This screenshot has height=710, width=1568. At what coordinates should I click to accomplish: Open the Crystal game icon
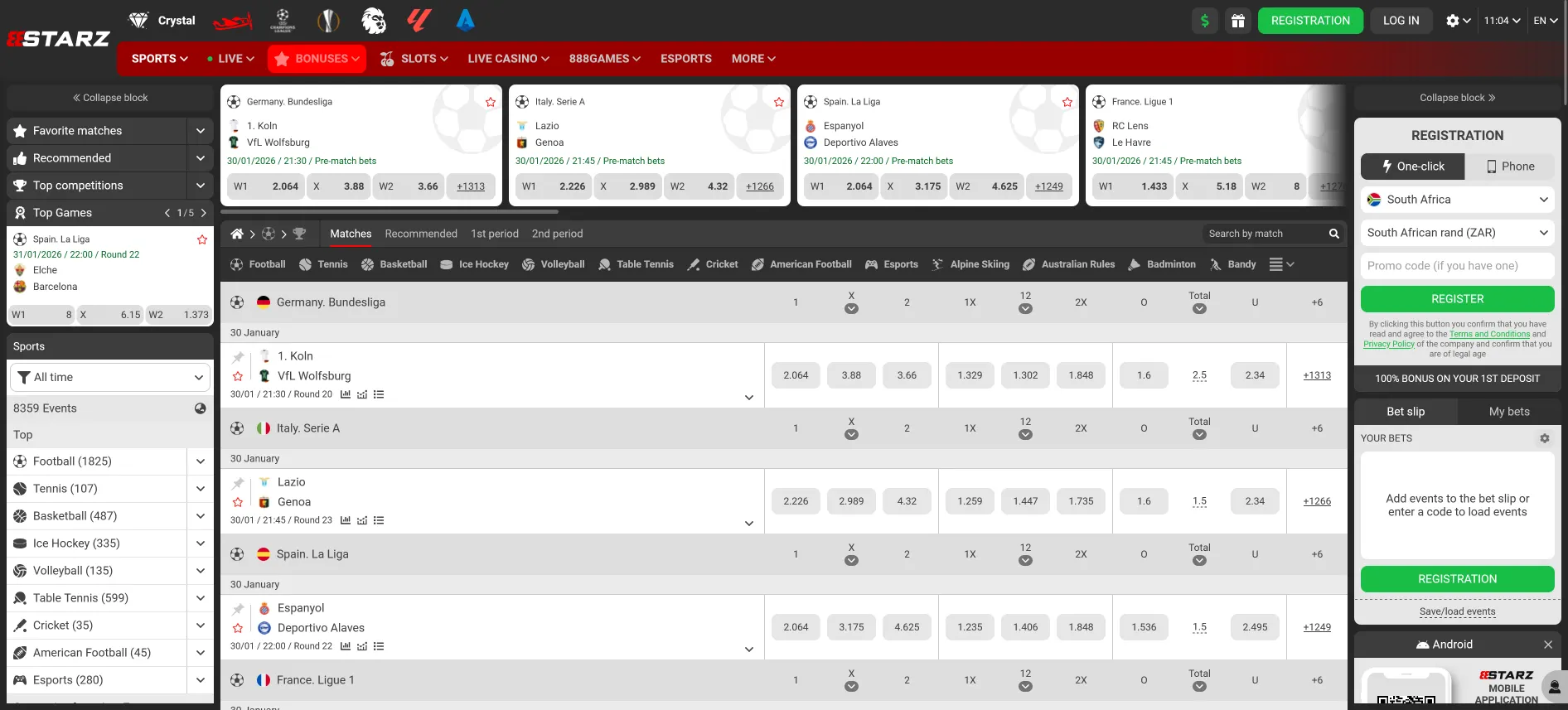coord(162,21)
